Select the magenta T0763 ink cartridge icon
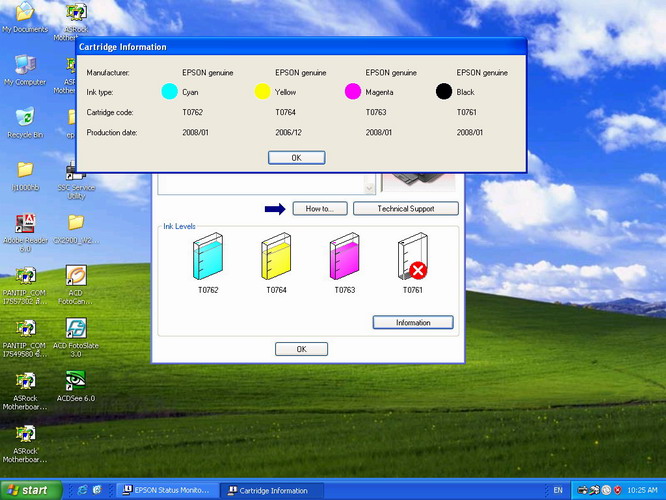 pyautogui.click(x=344, y=256)
